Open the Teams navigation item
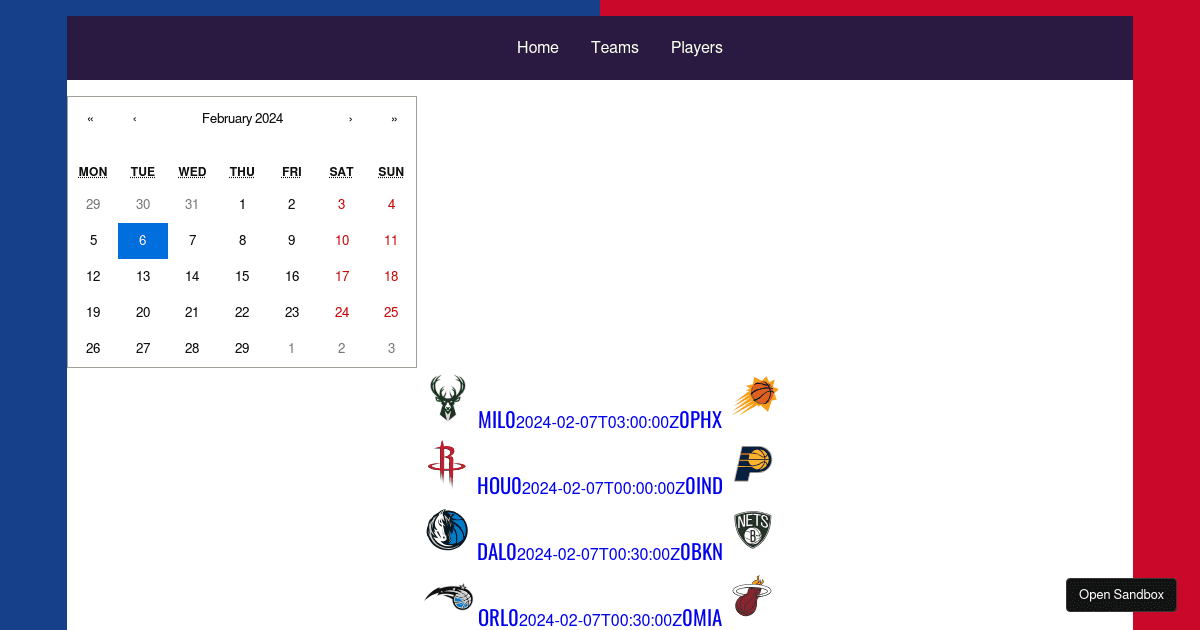Image resolution: width=1200 pixels, height=630 pixels. (x=614, y=47)
